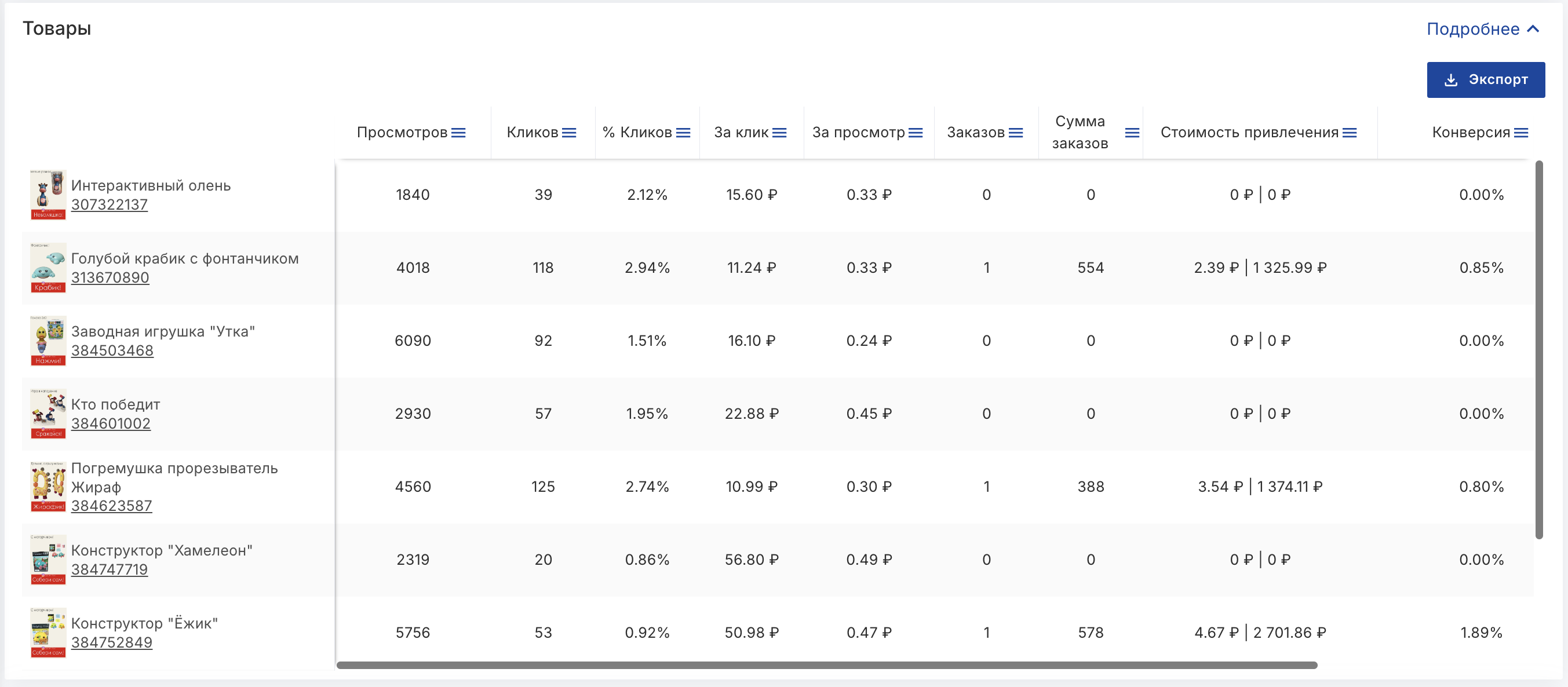The width and height of the screenshot is (1568, 687).
Task: Click the filter icon next to Просмотров
Action: (458, 133)
